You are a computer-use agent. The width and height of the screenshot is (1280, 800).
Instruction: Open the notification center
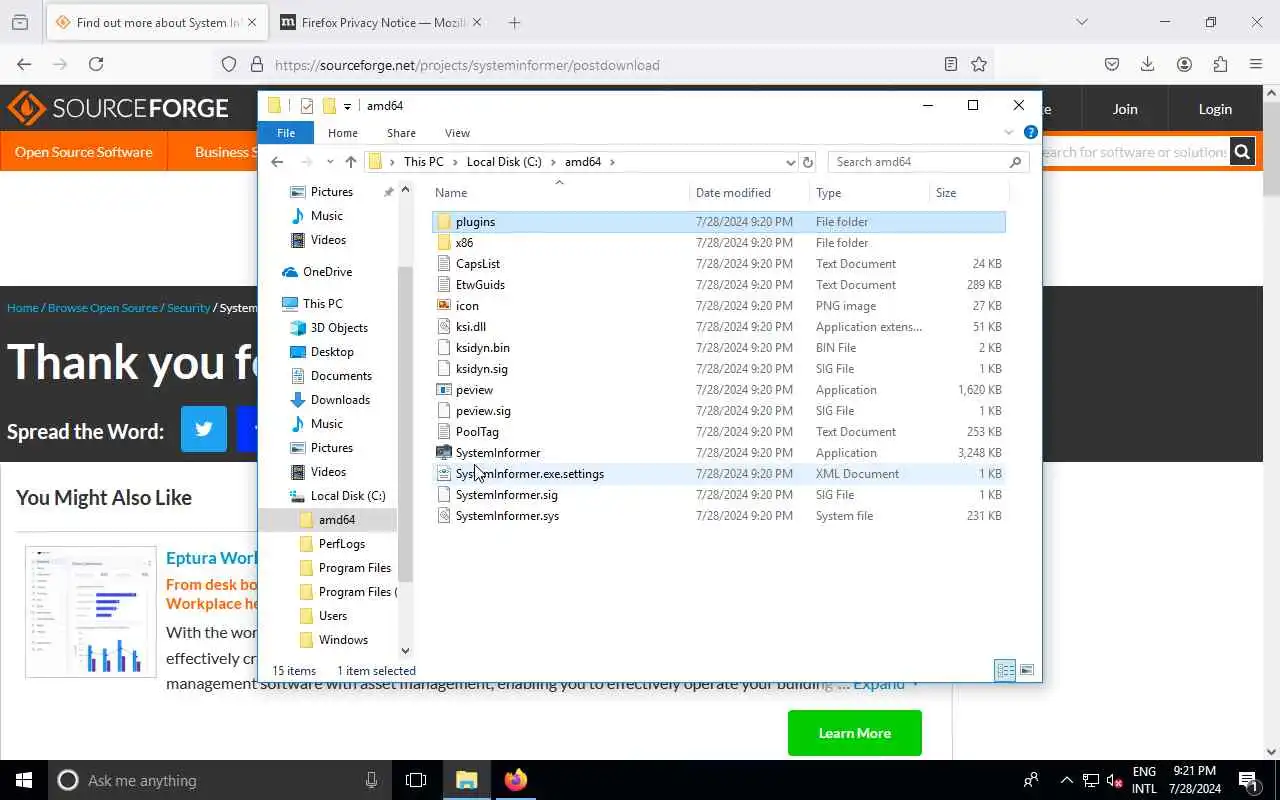[x=1248, y=780]
